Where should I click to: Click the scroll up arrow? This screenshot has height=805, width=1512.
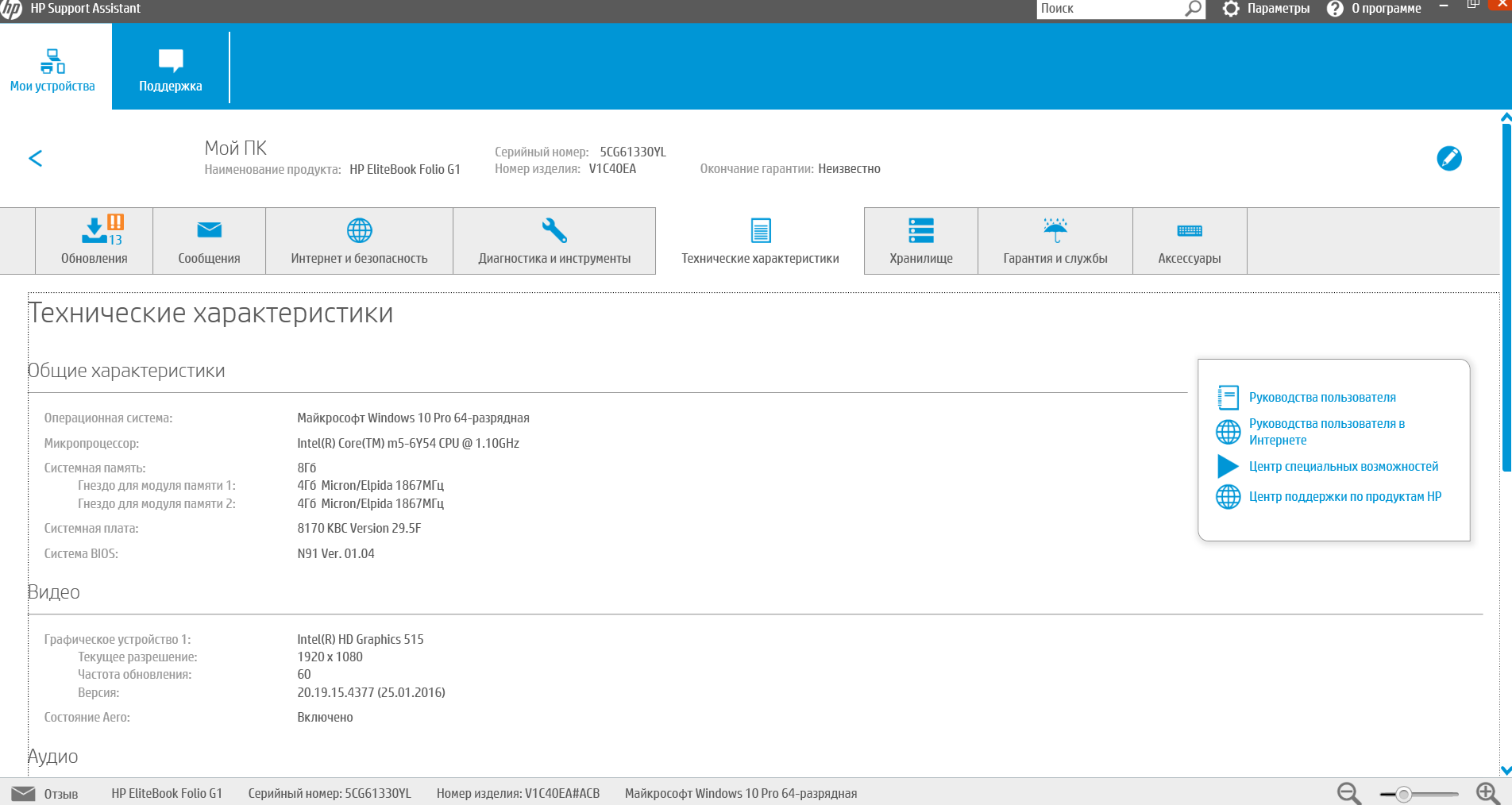[x=1506, y=117]
